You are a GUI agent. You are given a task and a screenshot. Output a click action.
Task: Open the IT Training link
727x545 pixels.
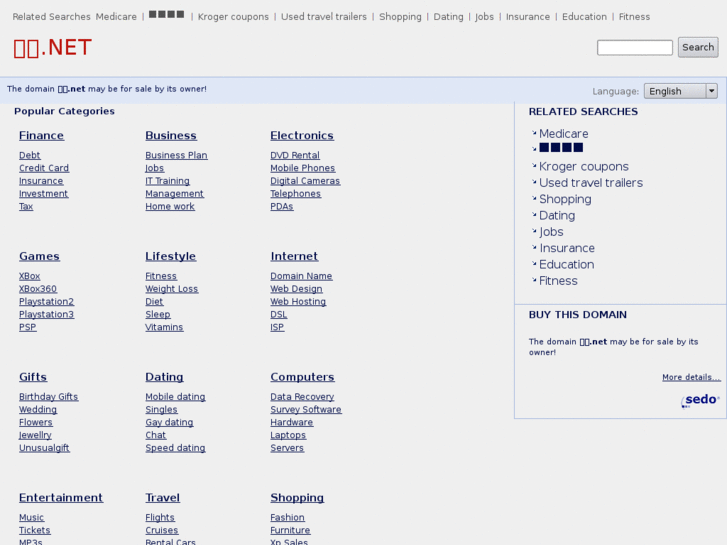167,181
